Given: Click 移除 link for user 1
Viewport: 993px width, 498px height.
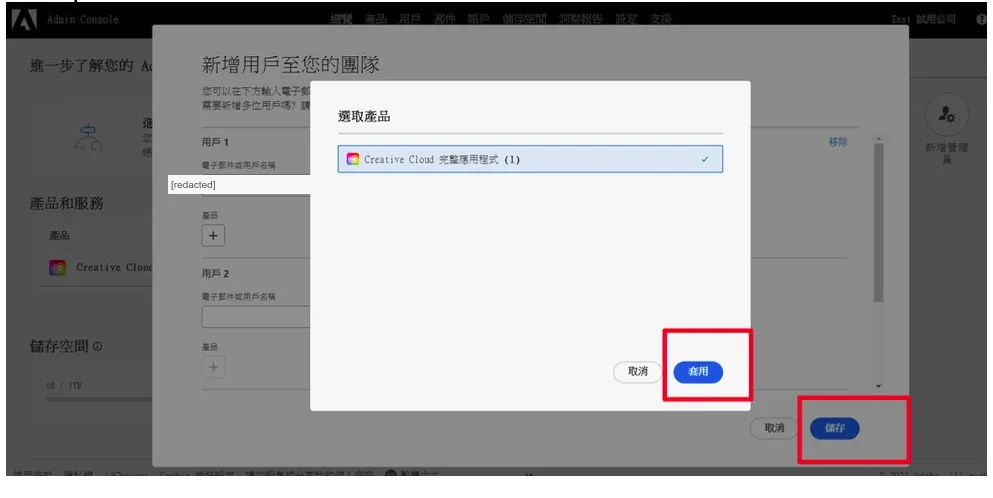Looking at the screenshot, I should pyautogui.click(x=838, y=142).
